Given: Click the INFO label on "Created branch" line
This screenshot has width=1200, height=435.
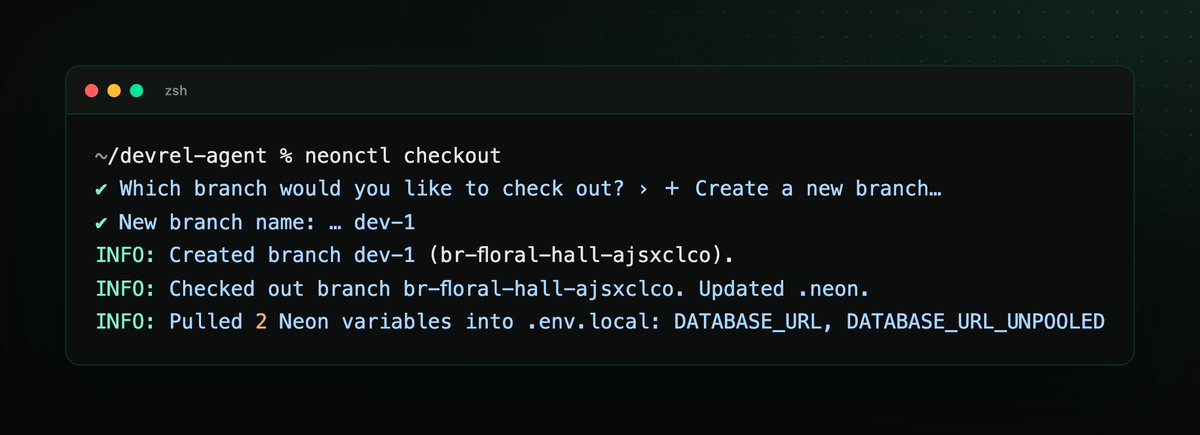Looking at the screenshot, I should [x=126, y=255].
